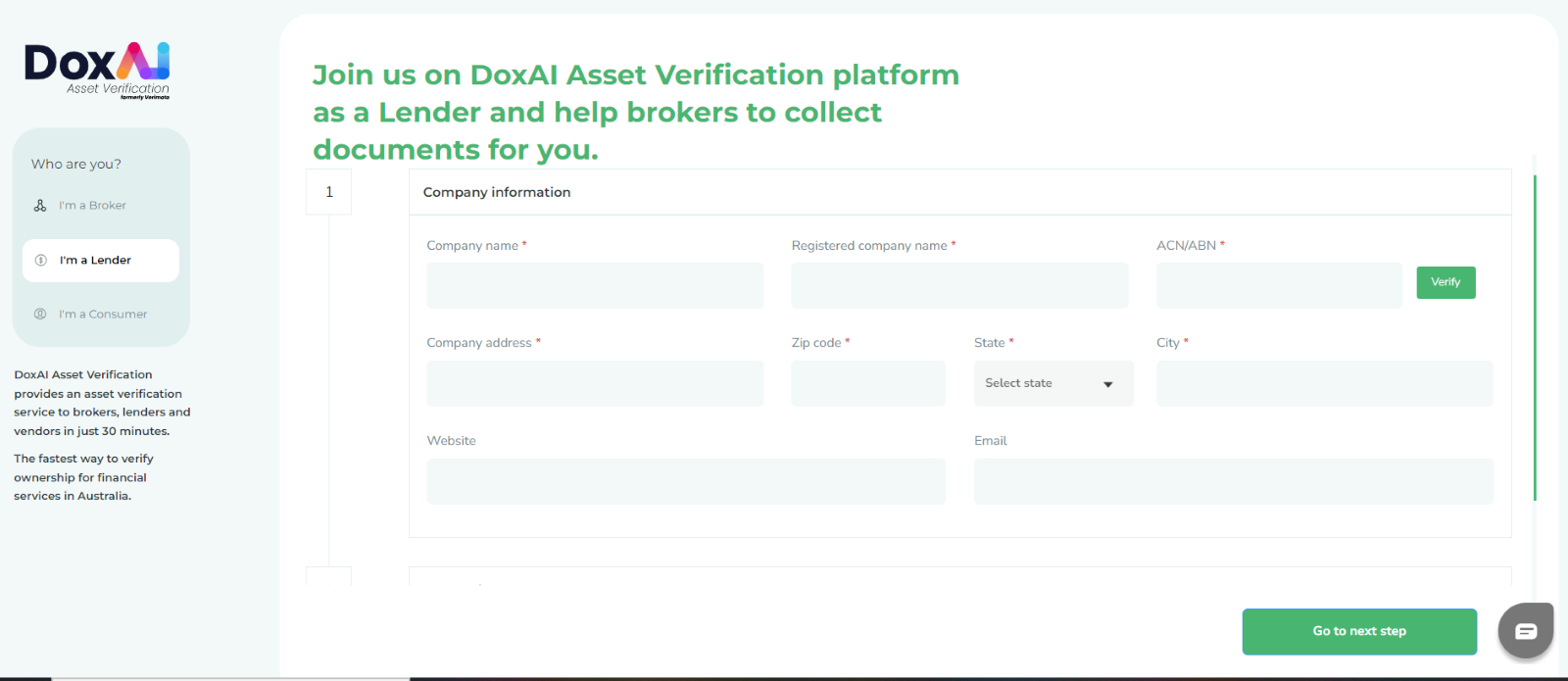Click the state dropdown arrow

pos(1108,384)
